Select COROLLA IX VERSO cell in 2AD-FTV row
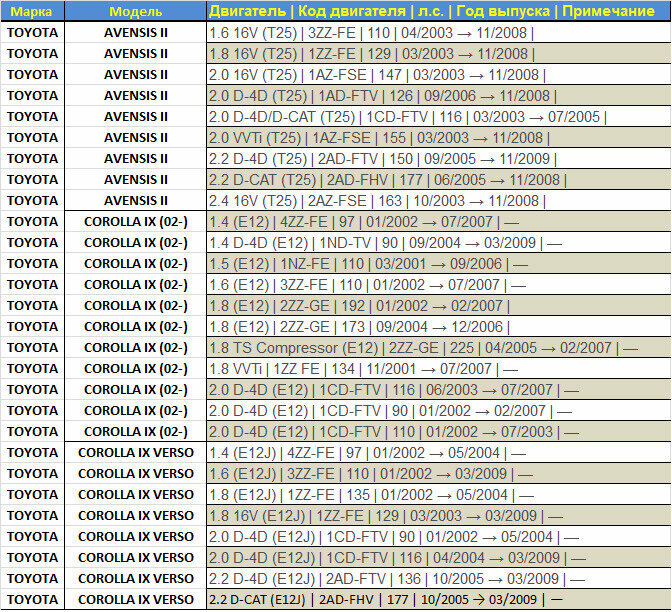Screen dimensions: 672x612 tap(135, 579)
